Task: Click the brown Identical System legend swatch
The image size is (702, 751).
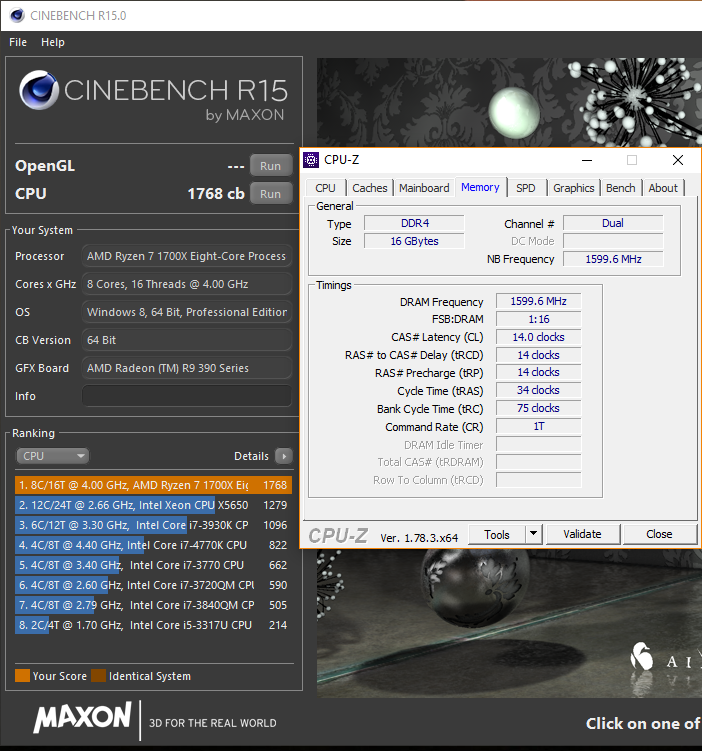Action: click(99, 676)
